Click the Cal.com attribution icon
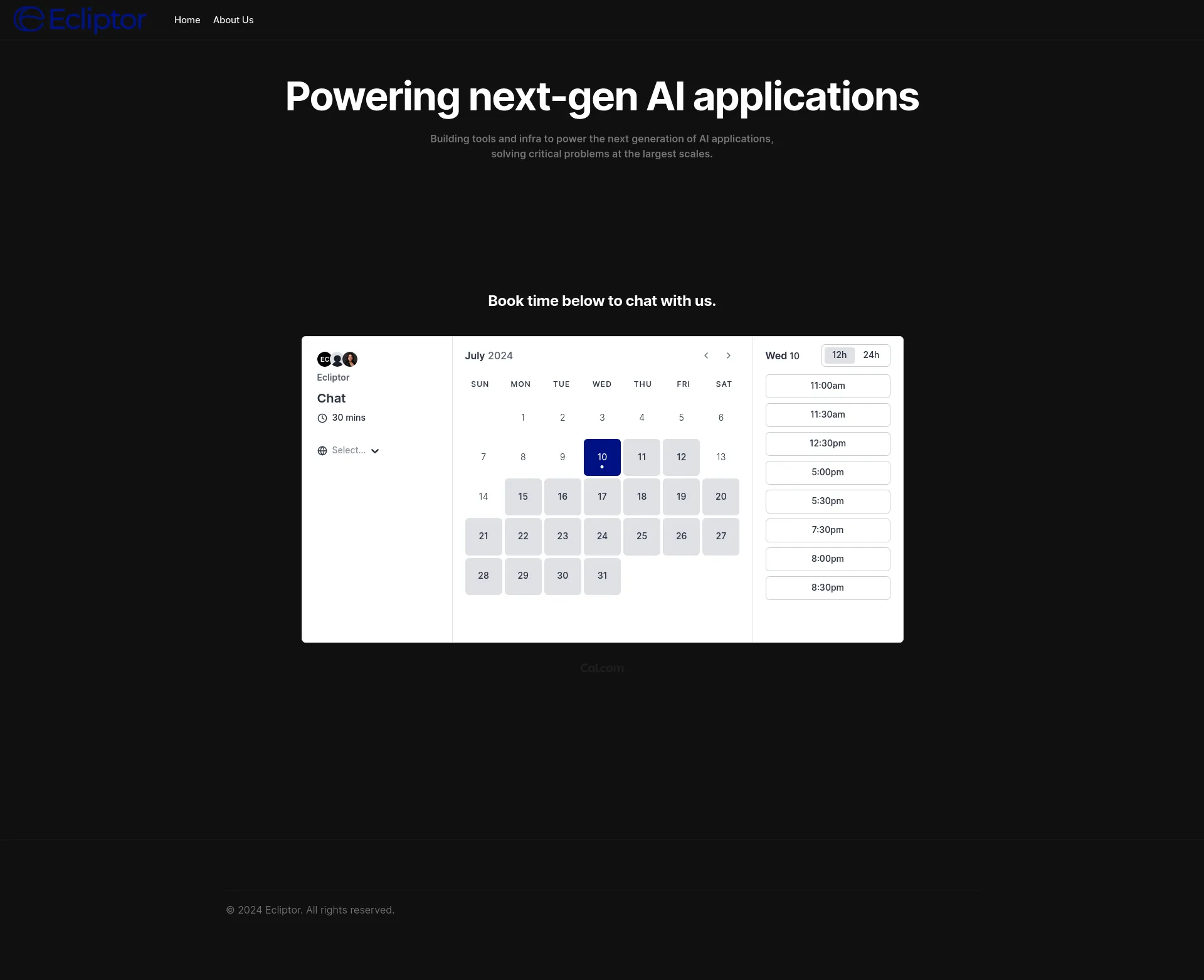1204x980 pixels. pos(602,668)
